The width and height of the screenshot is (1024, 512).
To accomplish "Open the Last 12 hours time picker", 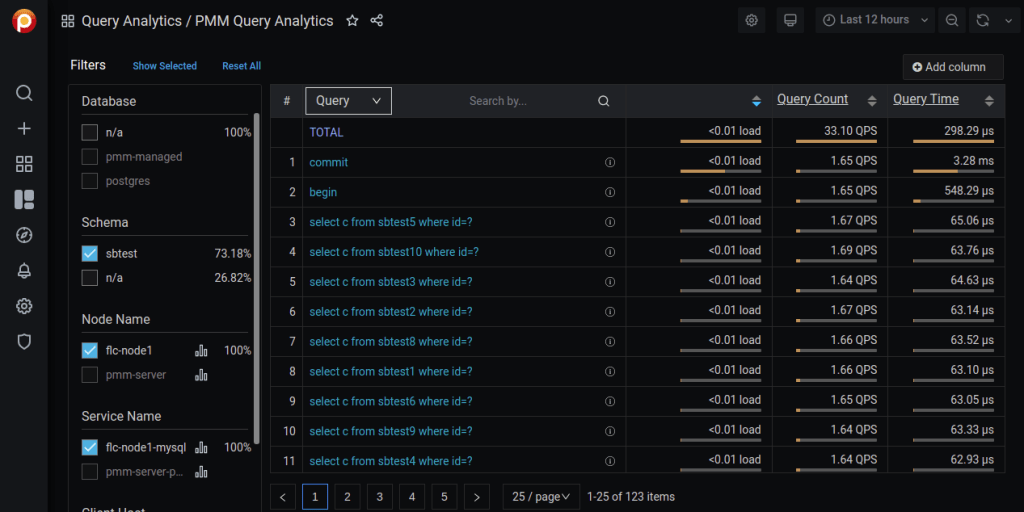I will tap(875, 20).
